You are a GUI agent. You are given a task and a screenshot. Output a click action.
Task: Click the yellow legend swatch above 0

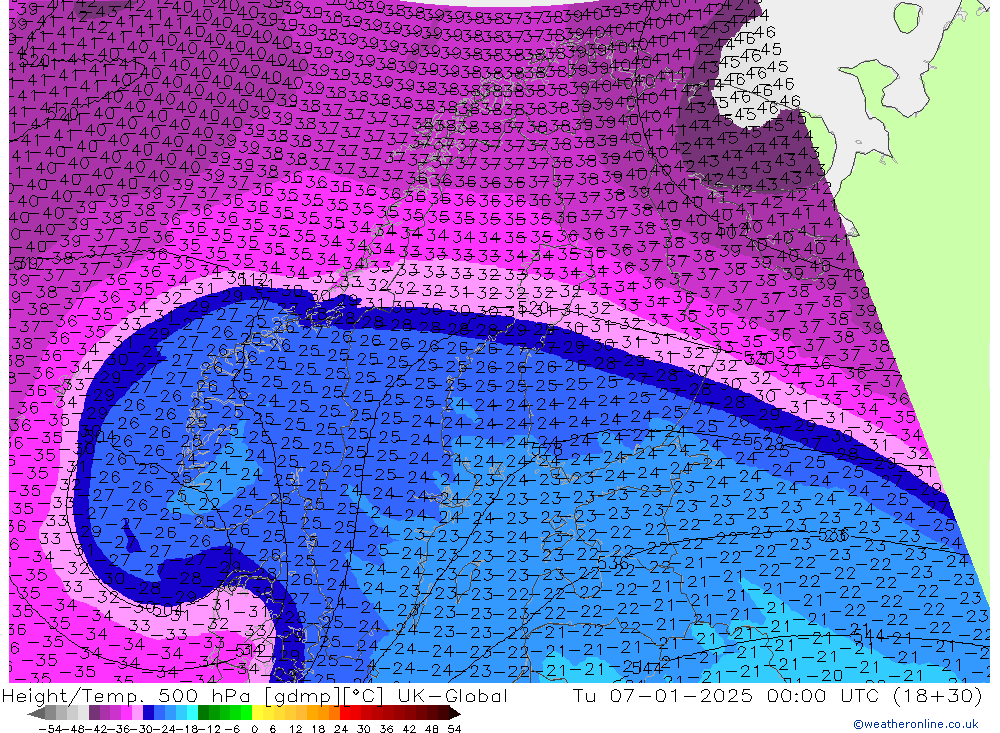pyautogui.click(x=257, y=713)
